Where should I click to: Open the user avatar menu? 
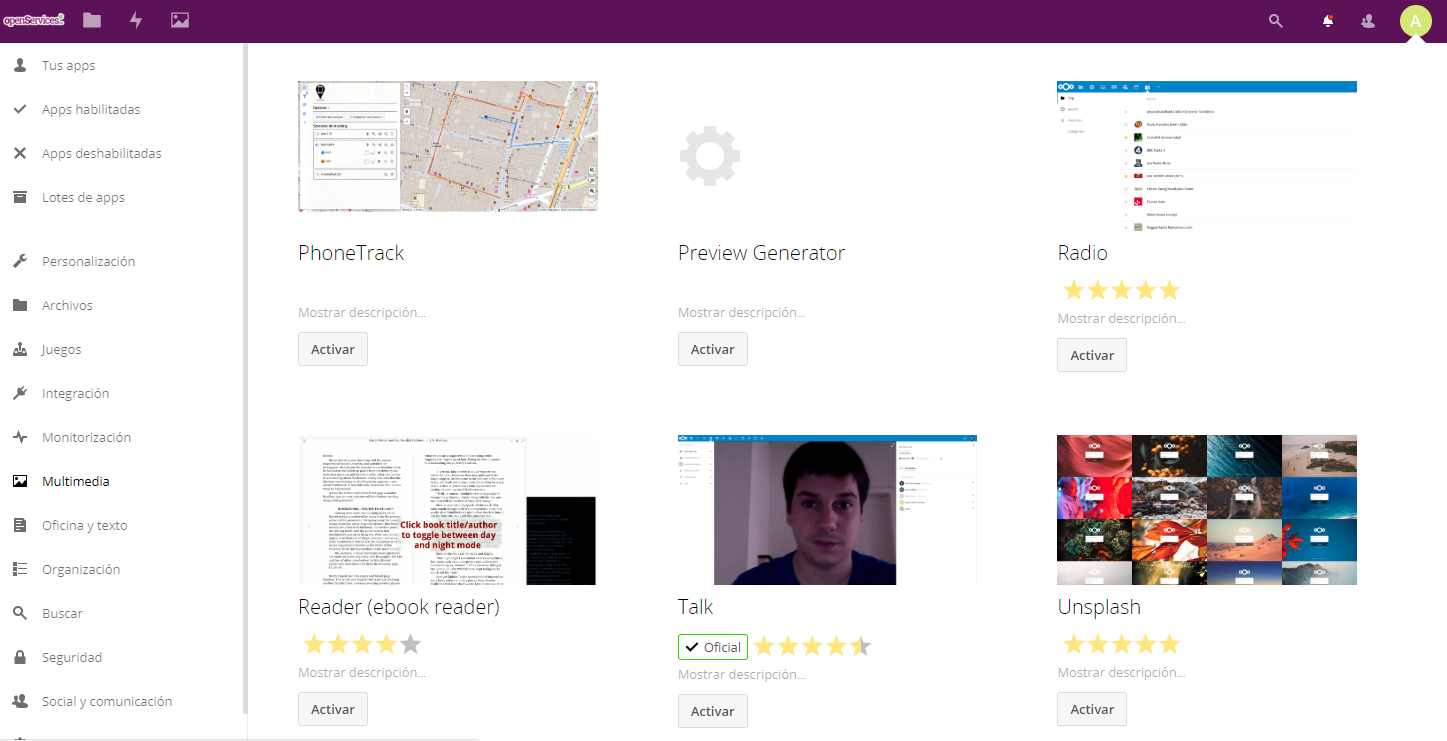[1415, 21]
